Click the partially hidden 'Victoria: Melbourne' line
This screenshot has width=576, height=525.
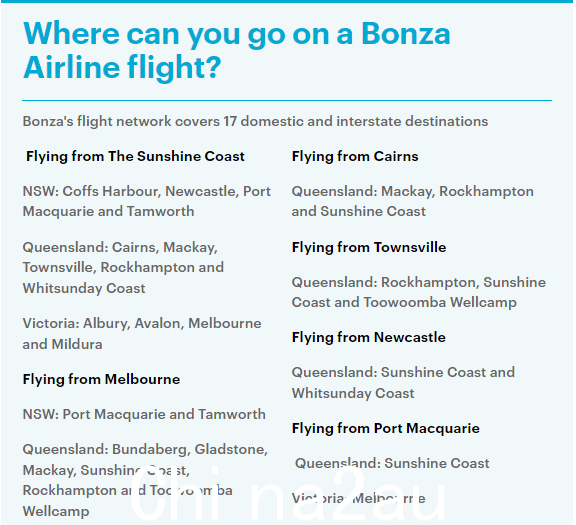[359, 499]
